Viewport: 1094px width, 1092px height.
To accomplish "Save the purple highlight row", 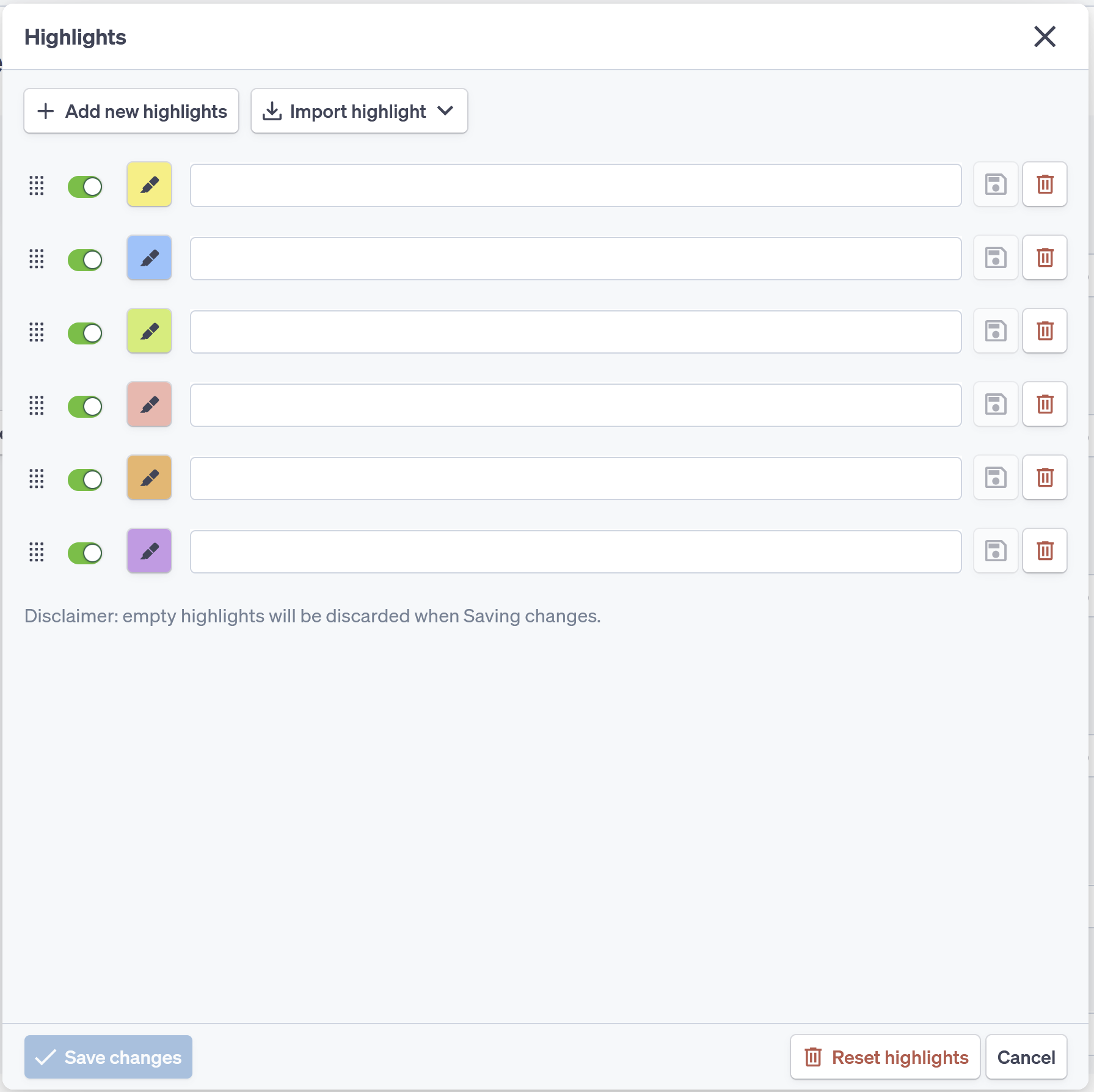I will tap(996, 551).
